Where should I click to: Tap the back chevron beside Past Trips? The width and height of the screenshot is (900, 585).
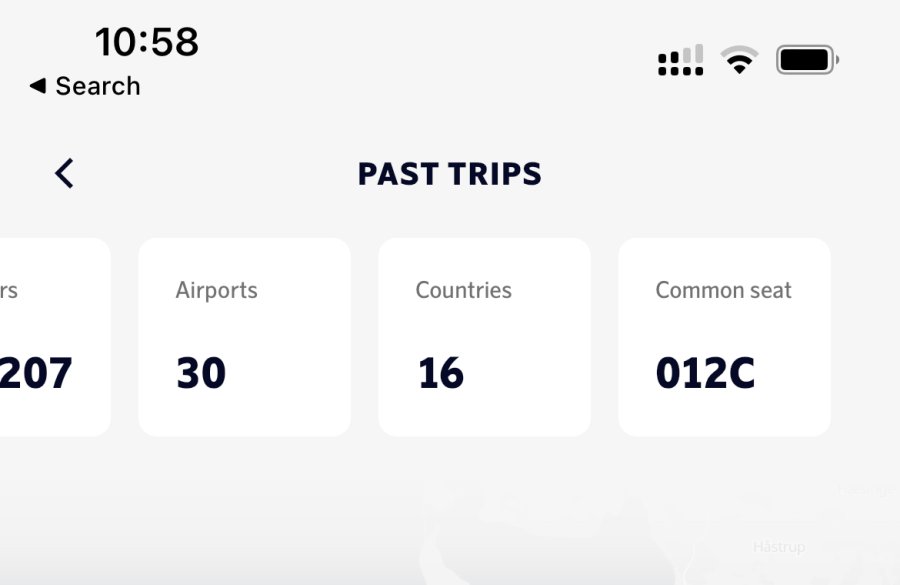tap(64, 174)
